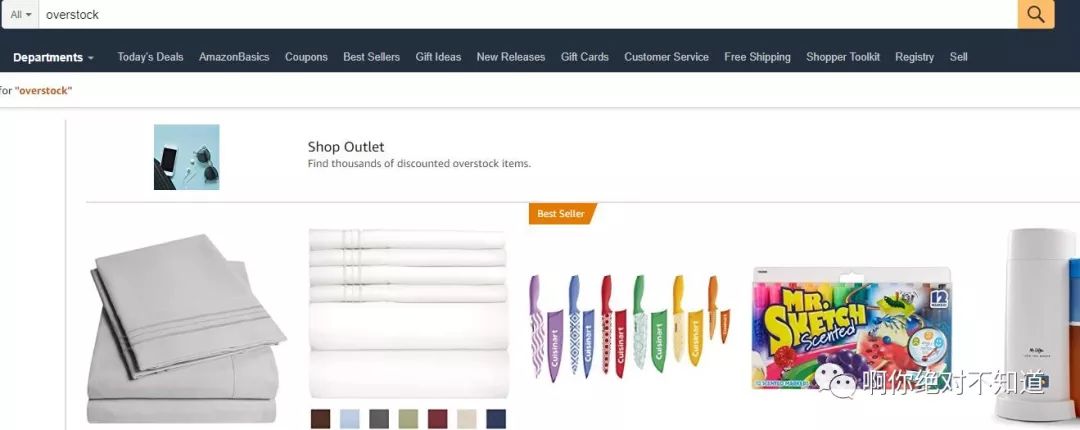This screenshot has width=1080, height=430.
Task: Open the Cuisinart colorful knife set product
Action: click(x=630, y=327)
